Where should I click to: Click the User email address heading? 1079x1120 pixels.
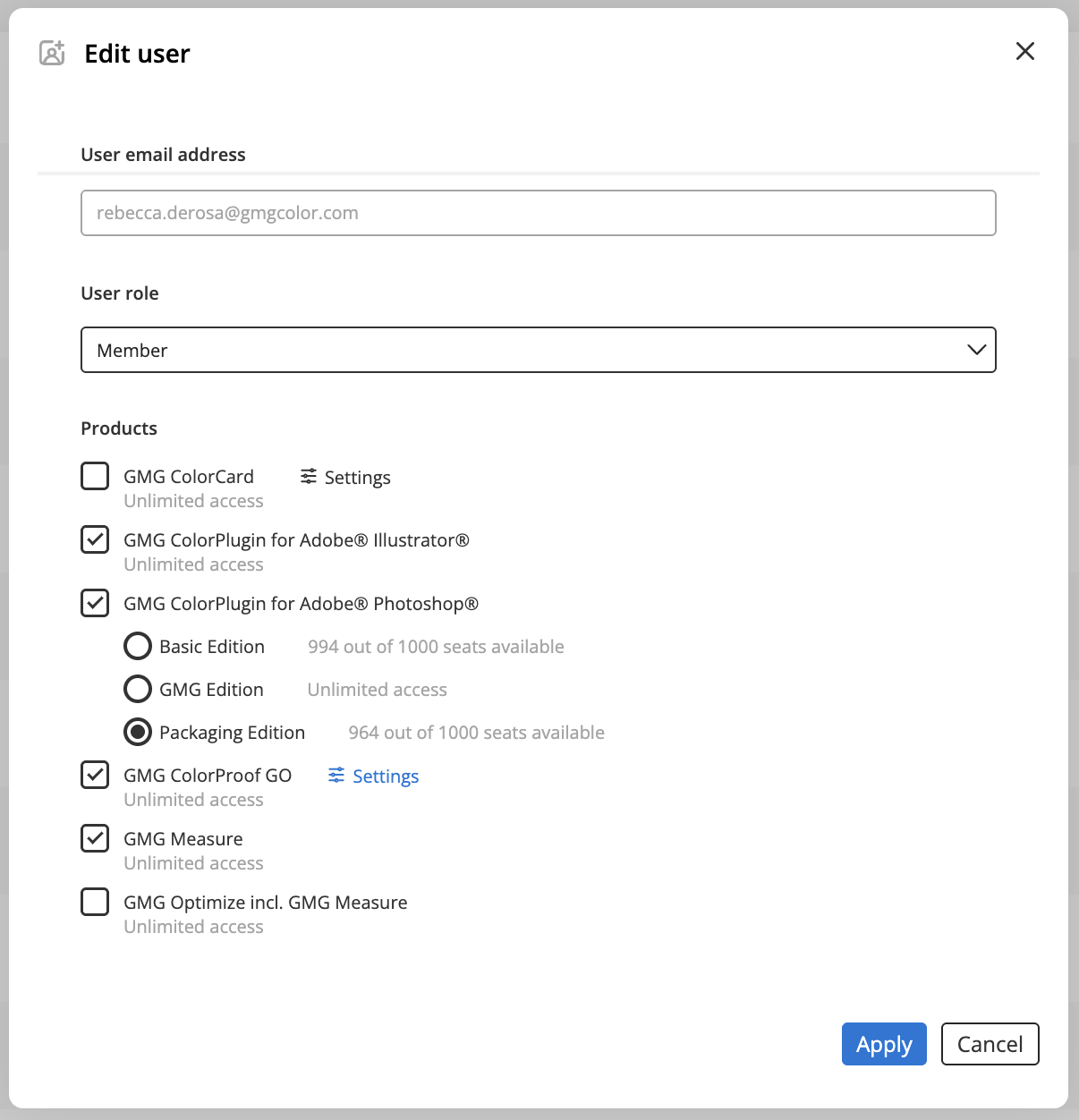coord(163,155)
